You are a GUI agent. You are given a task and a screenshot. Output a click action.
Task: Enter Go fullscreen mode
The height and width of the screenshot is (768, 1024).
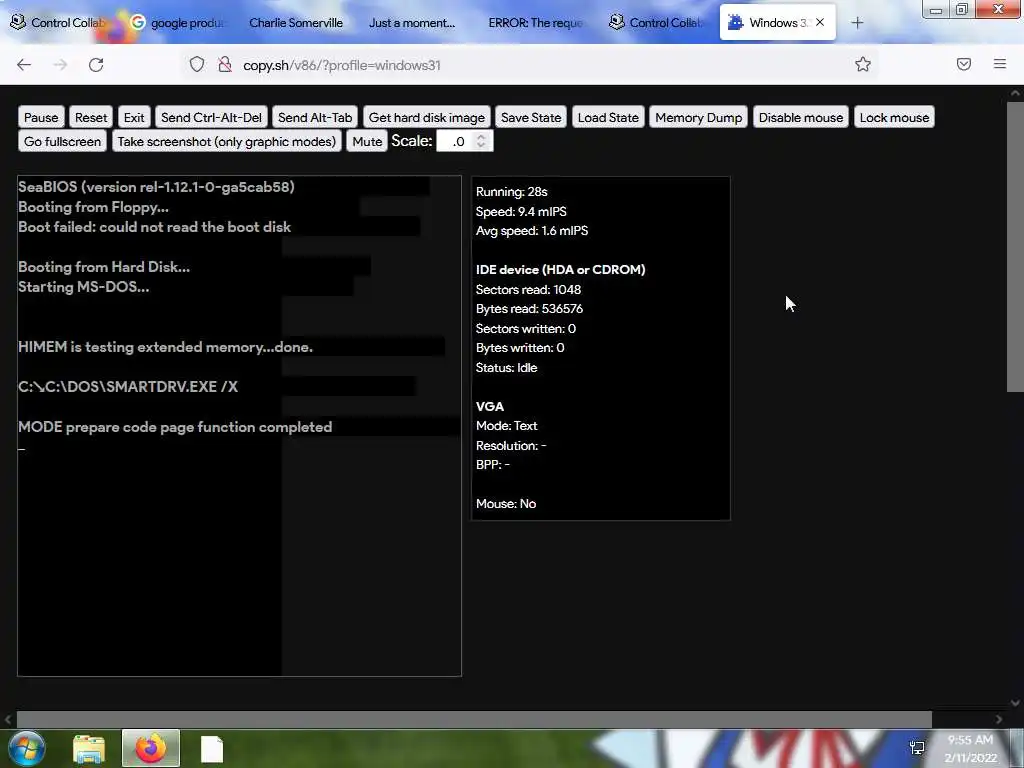pyautogui.click(x=62, y=142)
